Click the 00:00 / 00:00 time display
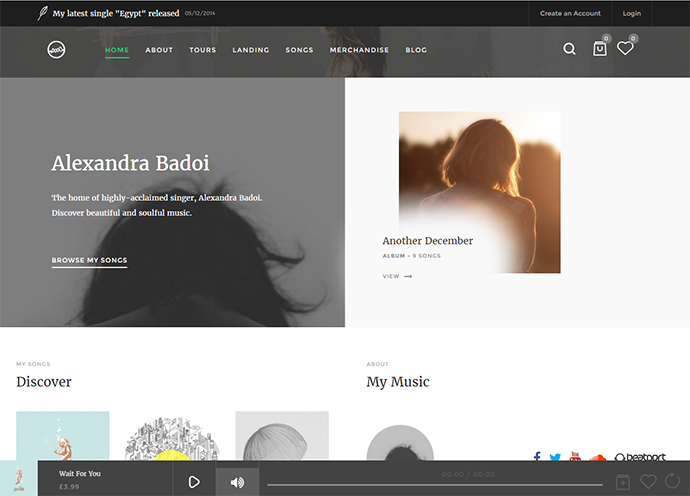 [468, 474]
